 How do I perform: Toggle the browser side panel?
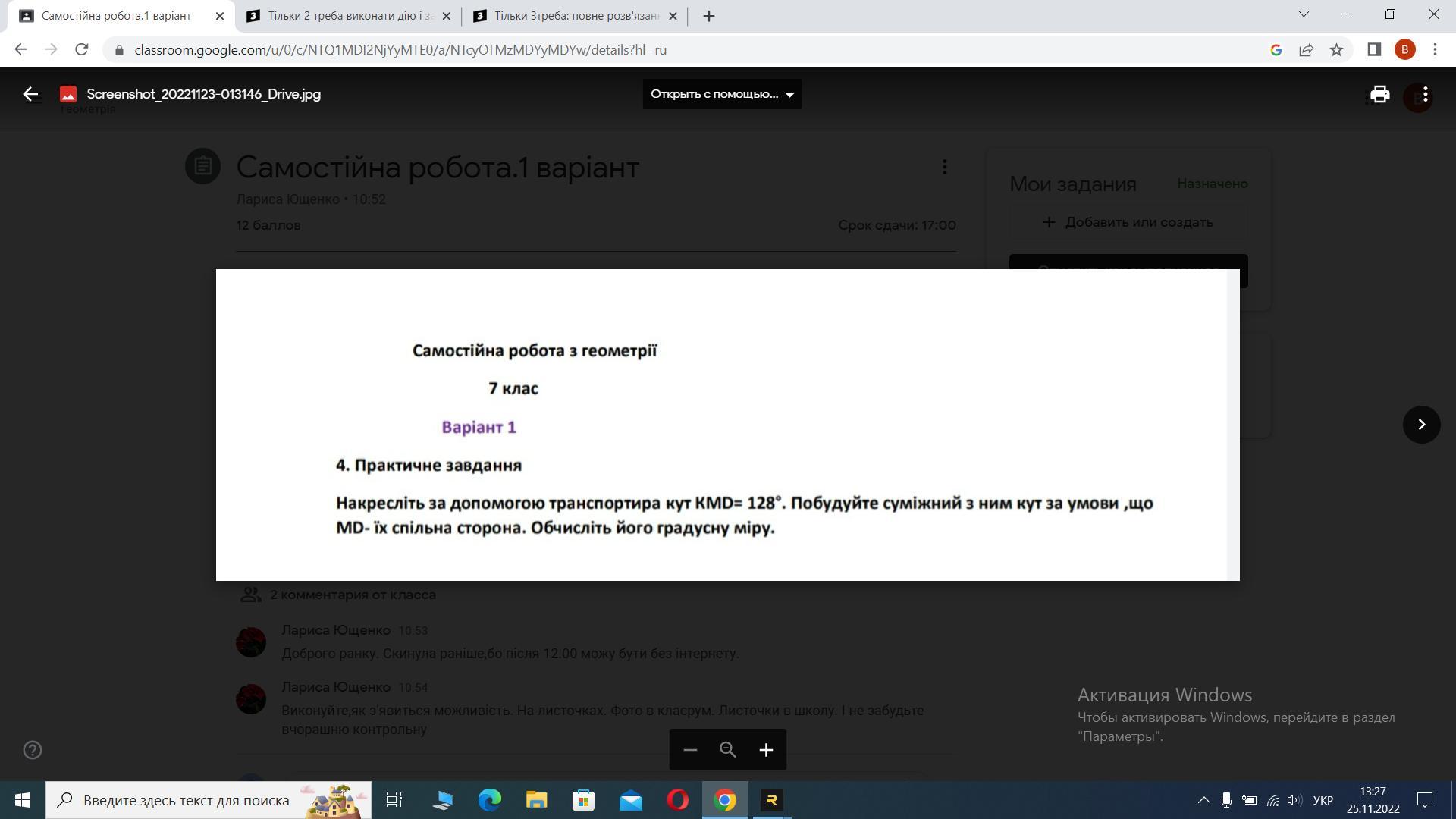coord(1373,50)
